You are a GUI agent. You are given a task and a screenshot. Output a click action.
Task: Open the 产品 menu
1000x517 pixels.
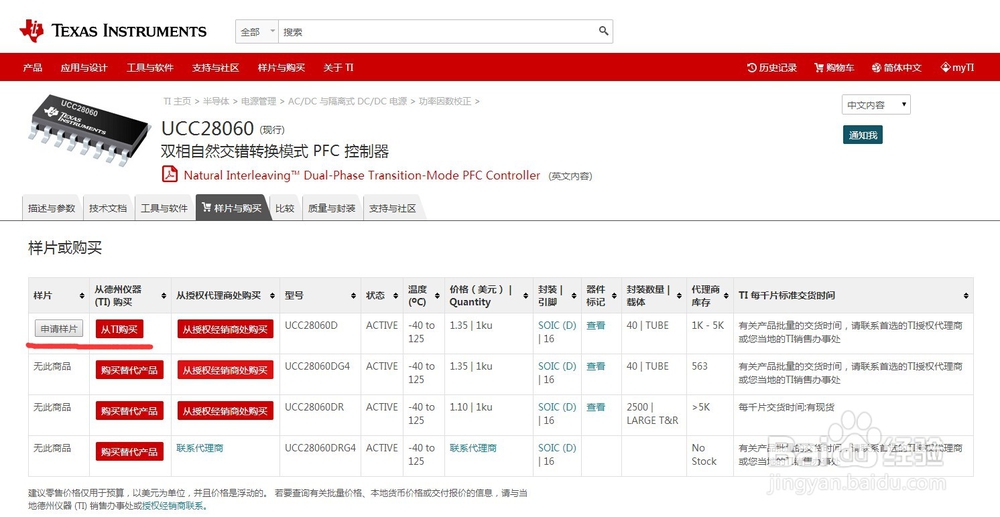33,68
